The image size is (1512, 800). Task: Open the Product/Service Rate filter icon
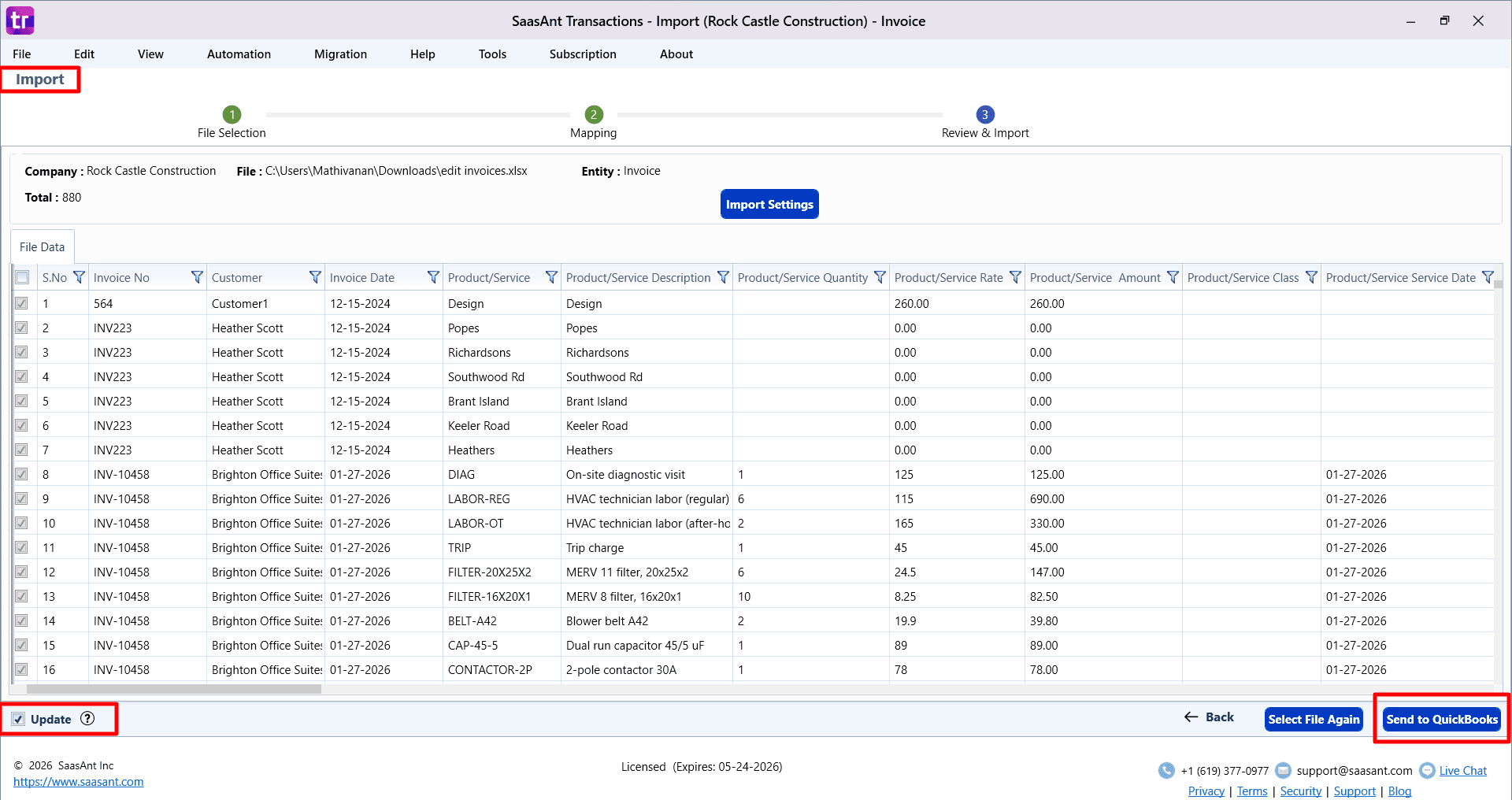point(1015,277)
